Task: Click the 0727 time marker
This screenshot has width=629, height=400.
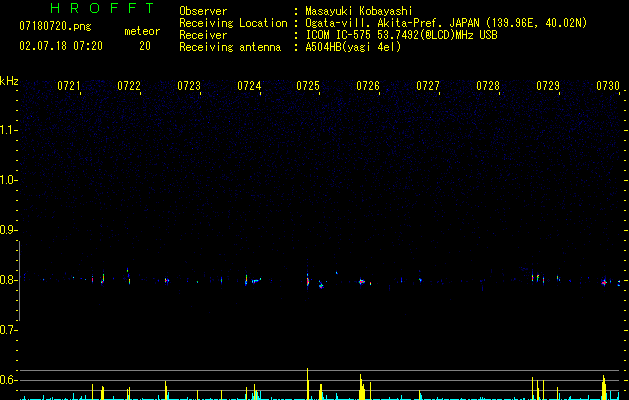Action: tap(428, 86)
